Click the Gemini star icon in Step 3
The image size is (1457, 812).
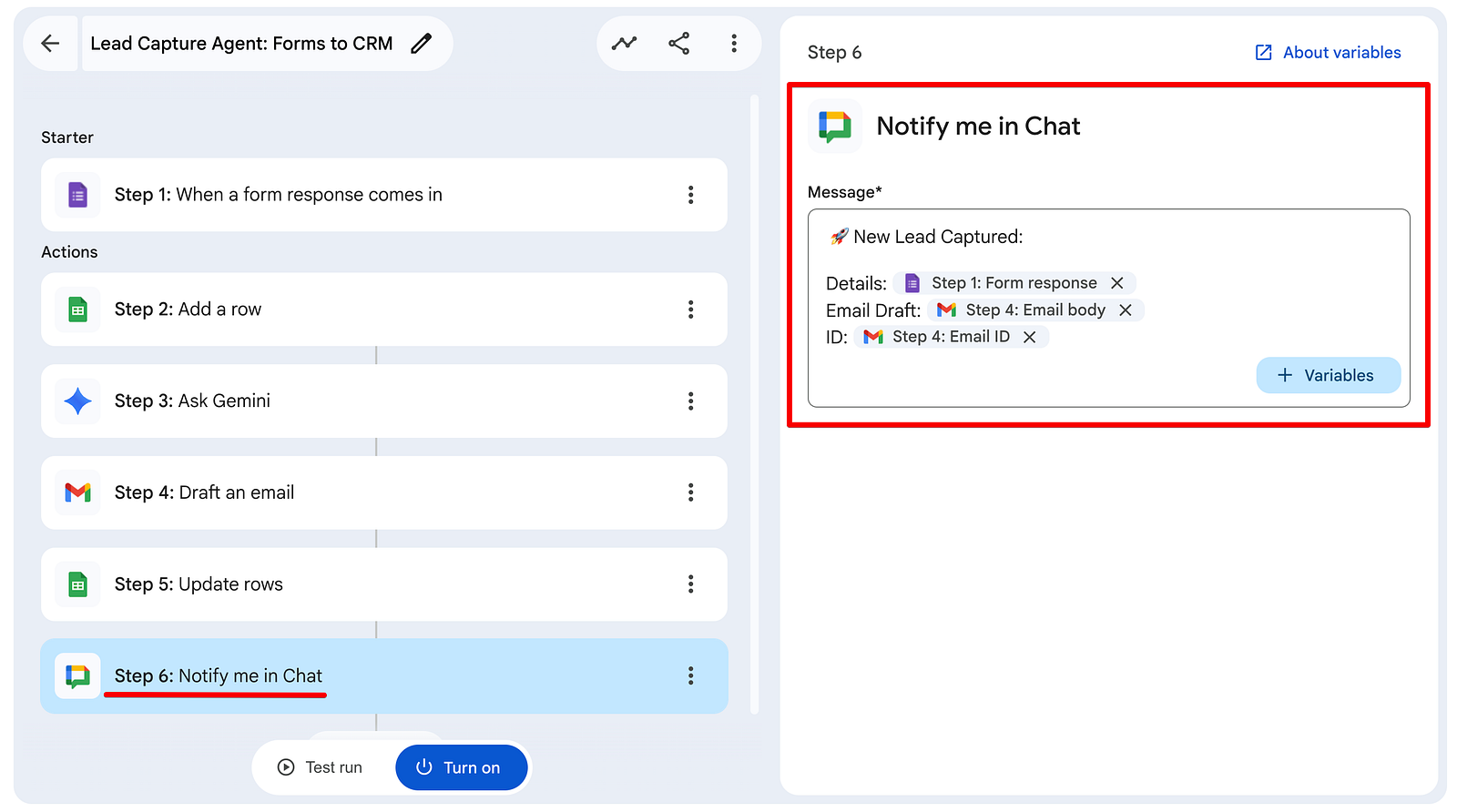(x=78, y=401)
